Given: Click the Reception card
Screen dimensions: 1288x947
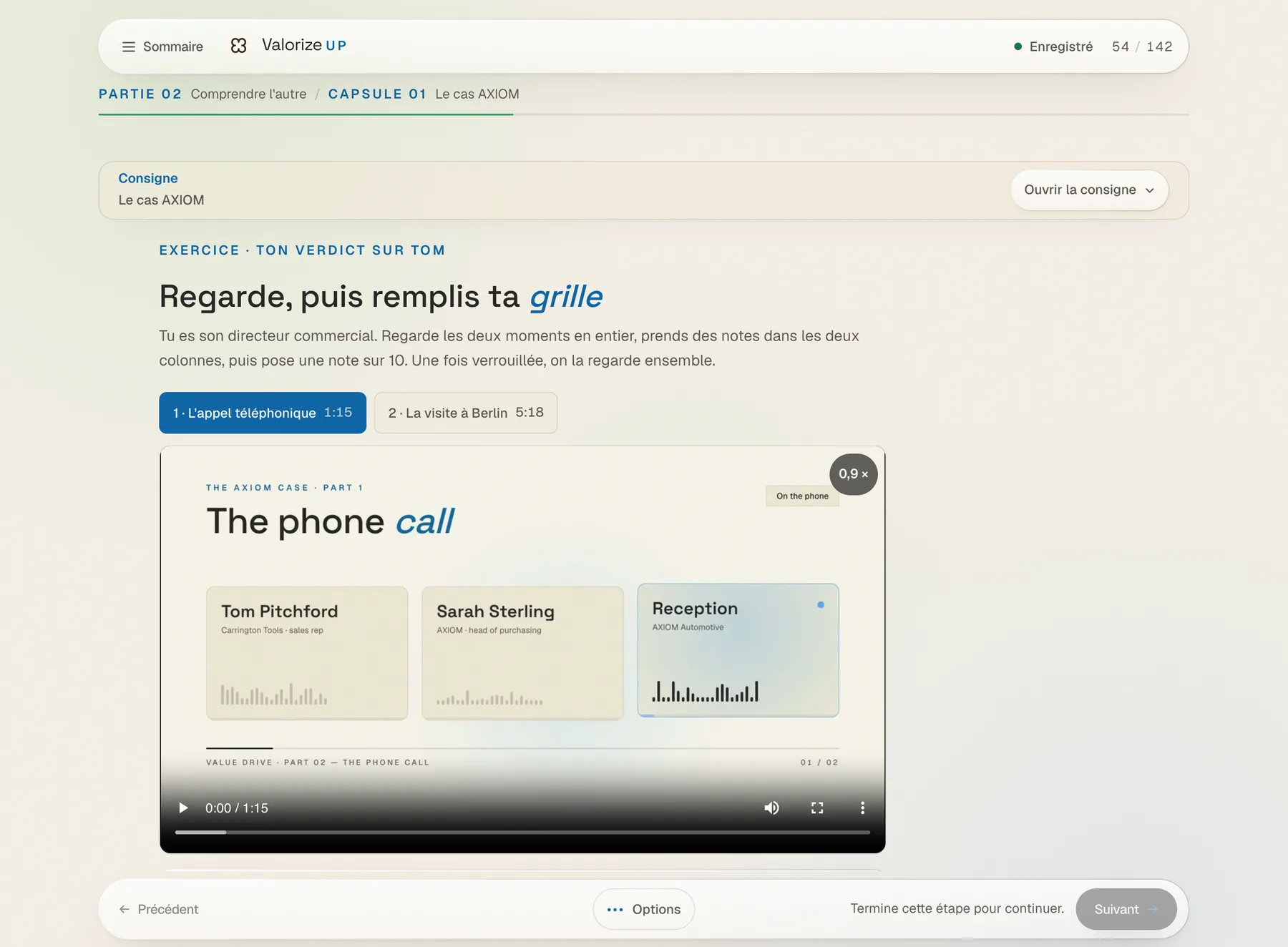Looking at the screenshot, I should tap(738, 650).
